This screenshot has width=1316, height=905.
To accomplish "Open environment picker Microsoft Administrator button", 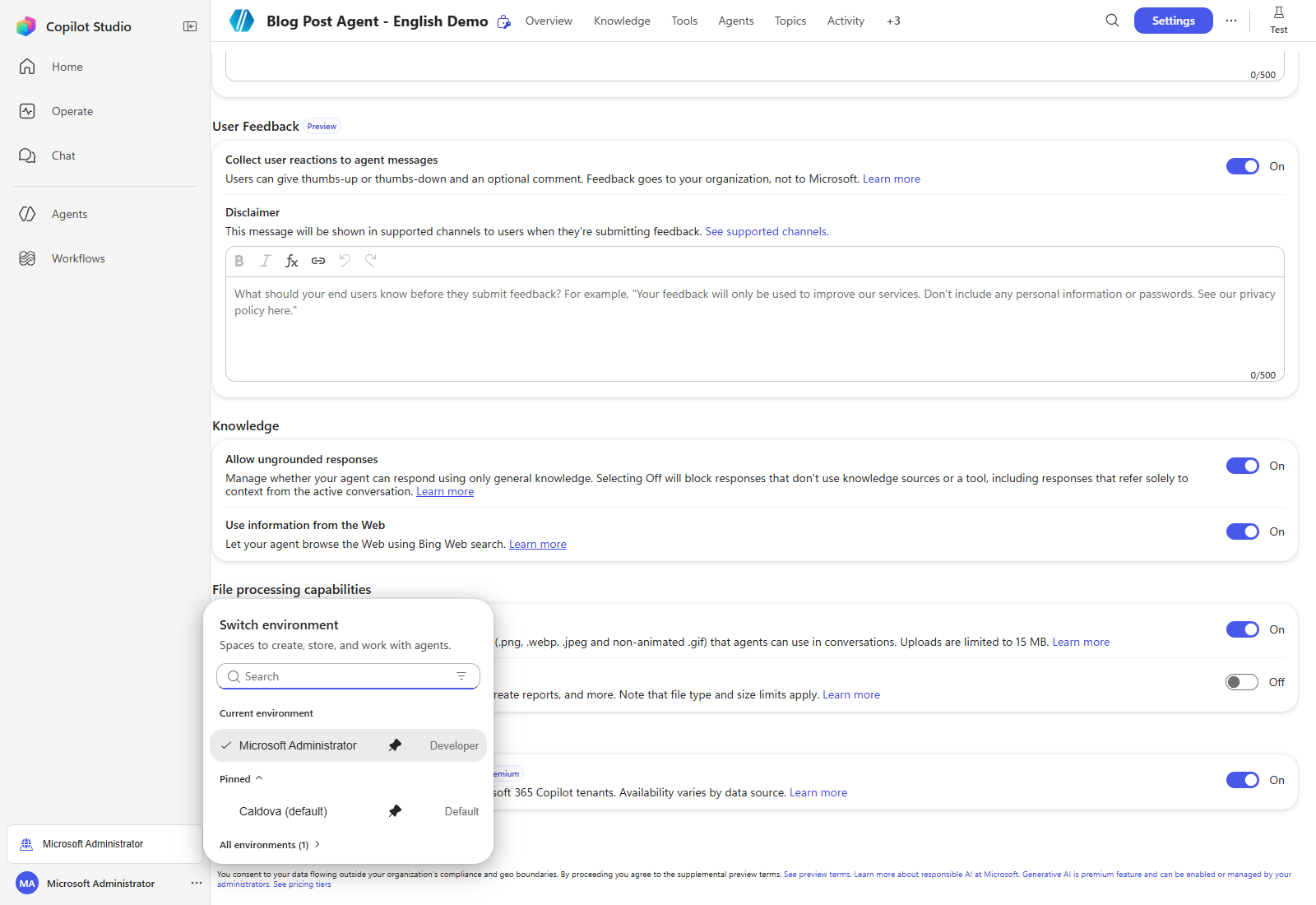I will pos(104,844).
